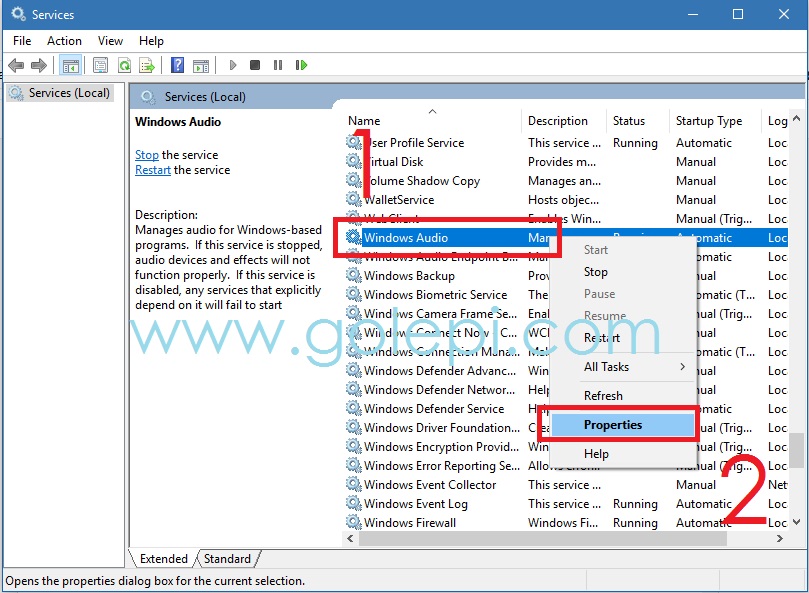Switch to the Extended tab

point(164,559)
